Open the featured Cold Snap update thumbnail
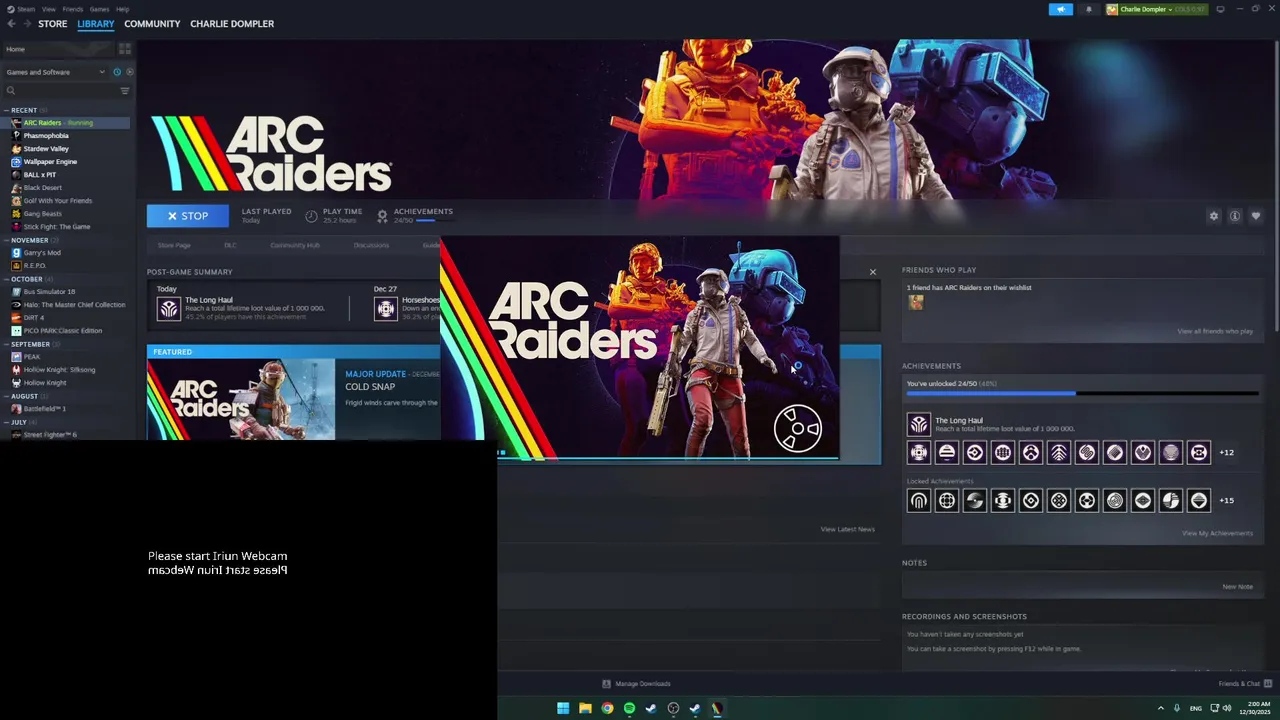Image resolution: width=1280 pixels, height=720 pixels. 241,399
